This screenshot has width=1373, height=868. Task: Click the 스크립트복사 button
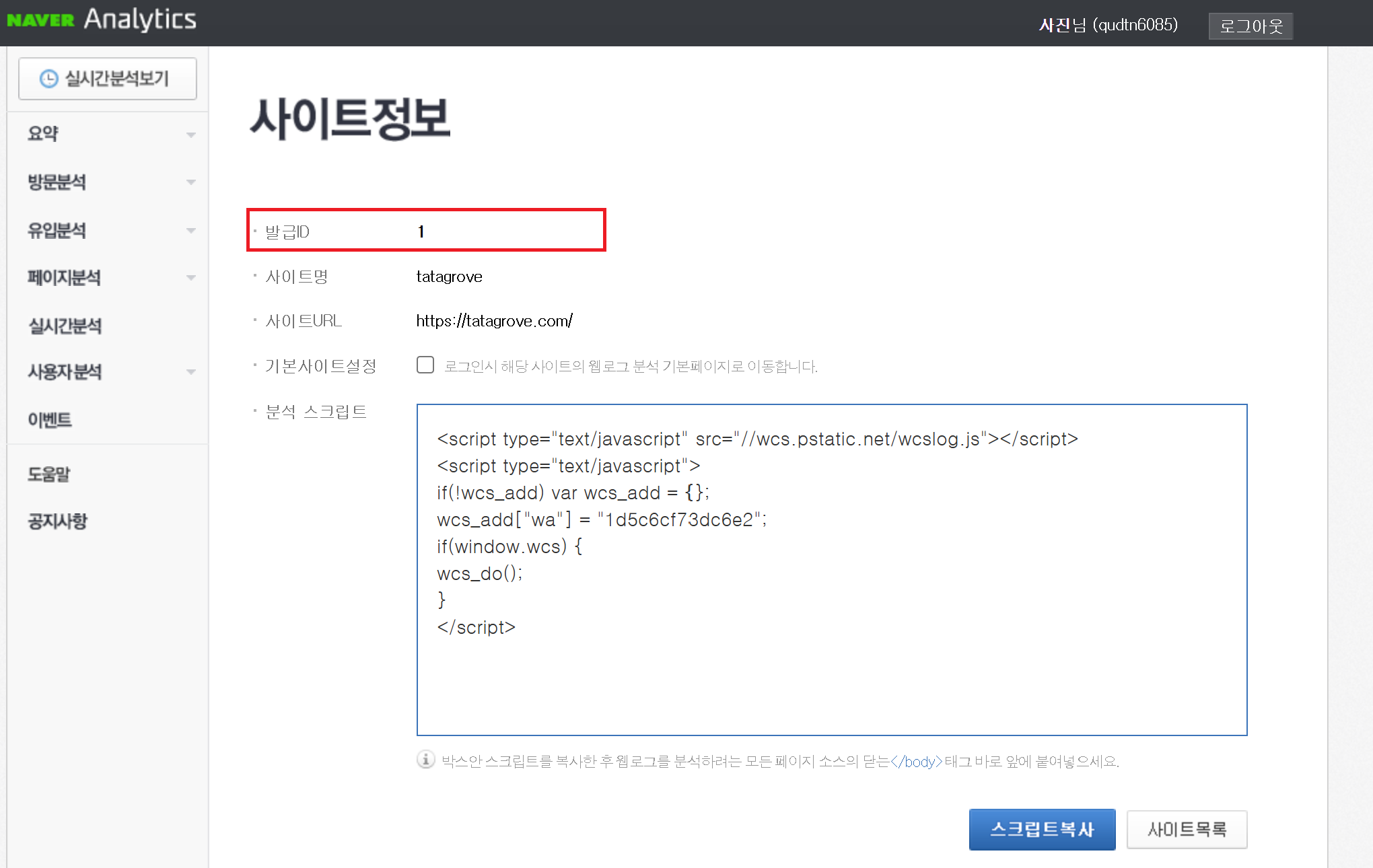click(1042, 830)
